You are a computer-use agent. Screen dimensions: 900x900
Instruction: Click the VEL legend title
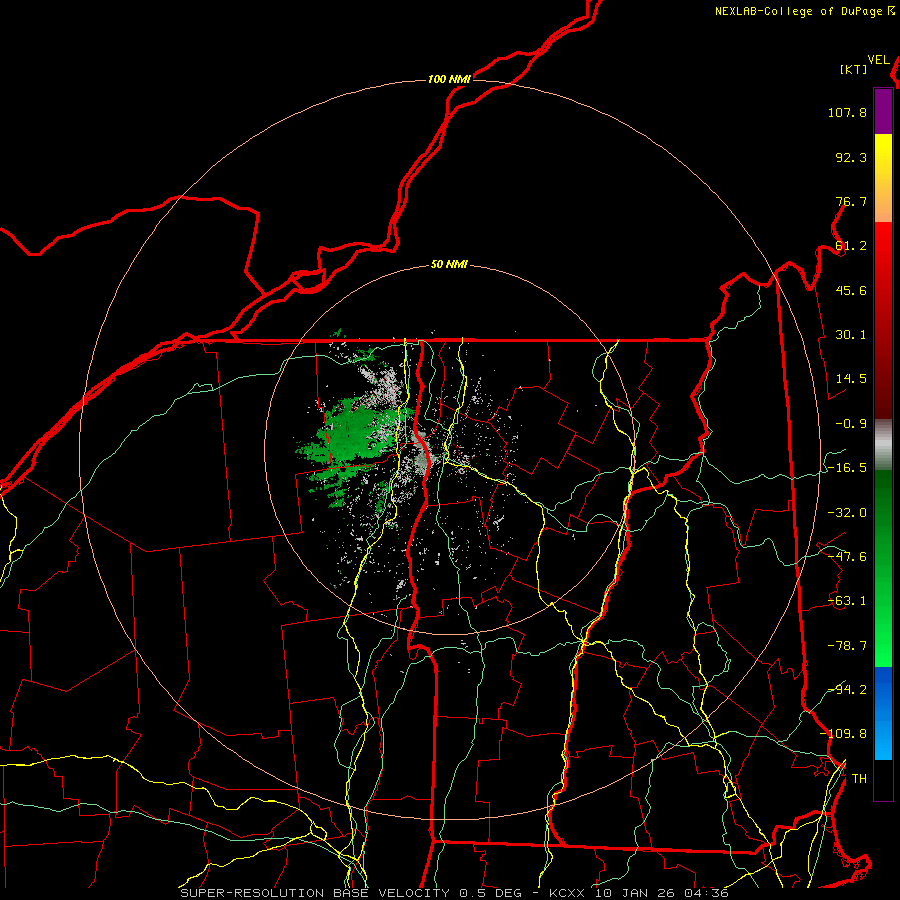tap(878, 60)
